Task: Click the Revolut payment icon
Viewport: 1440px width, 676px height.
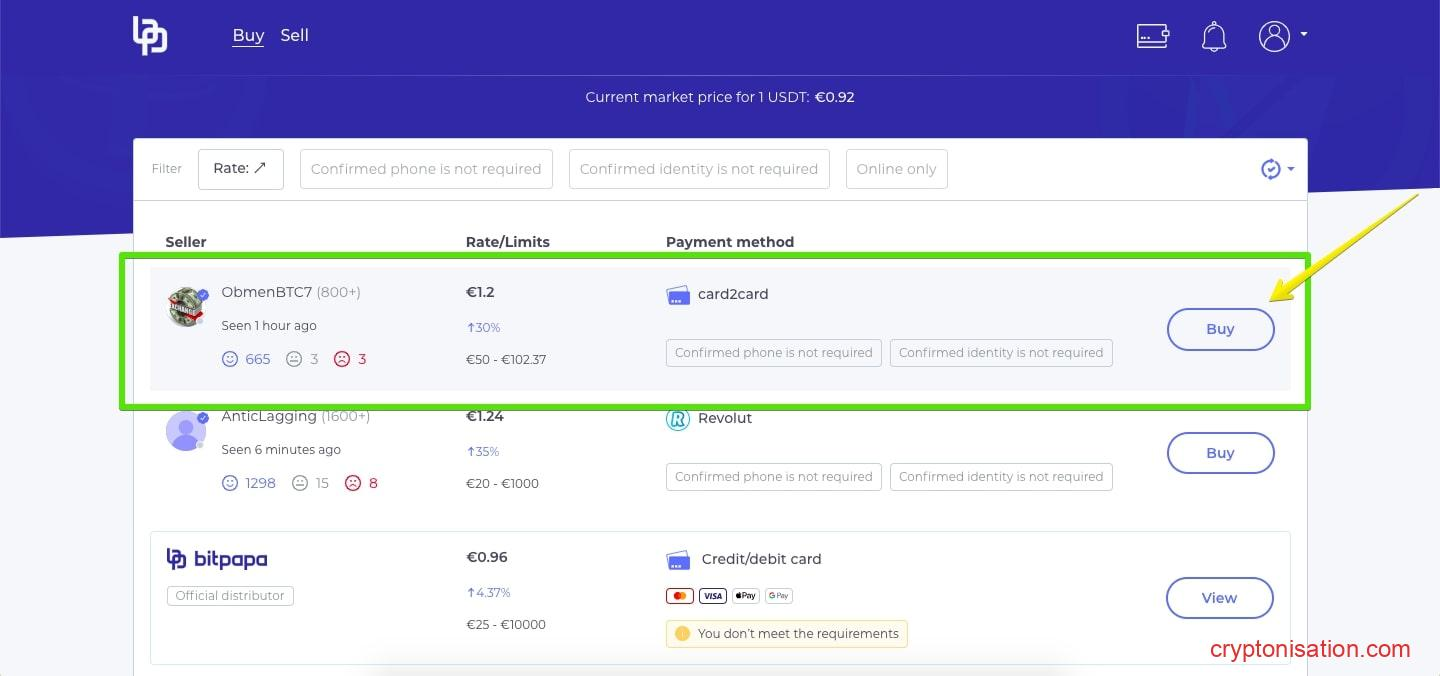Action: [678, 419]
